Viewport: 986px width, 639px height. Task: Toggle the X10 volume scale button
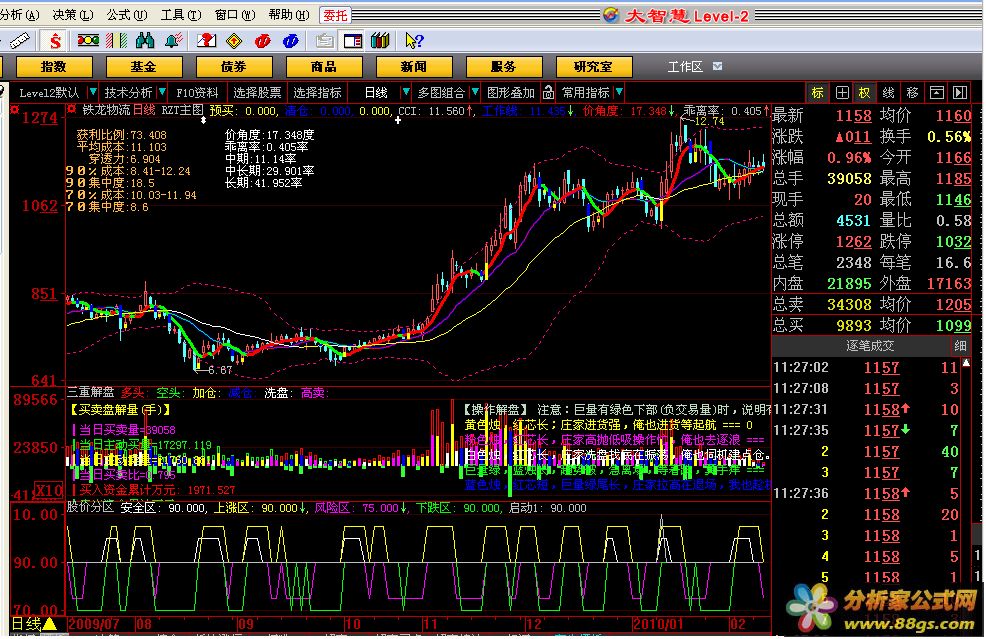click(48, 490)
